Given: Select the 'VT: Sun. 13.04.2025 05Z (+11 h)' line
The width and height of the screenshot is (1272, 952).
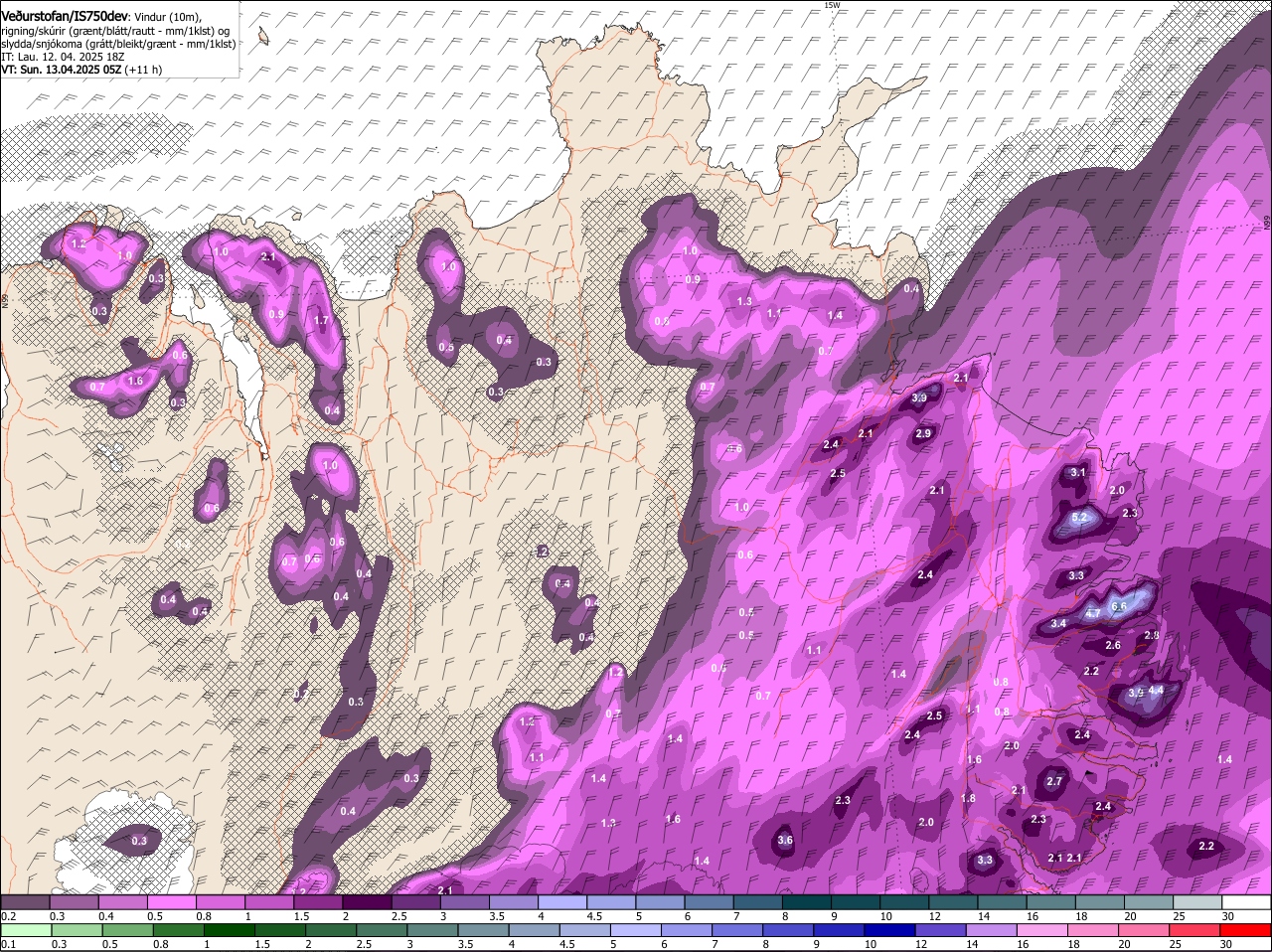Looking at the screenshot, I should tap(81, 70).
